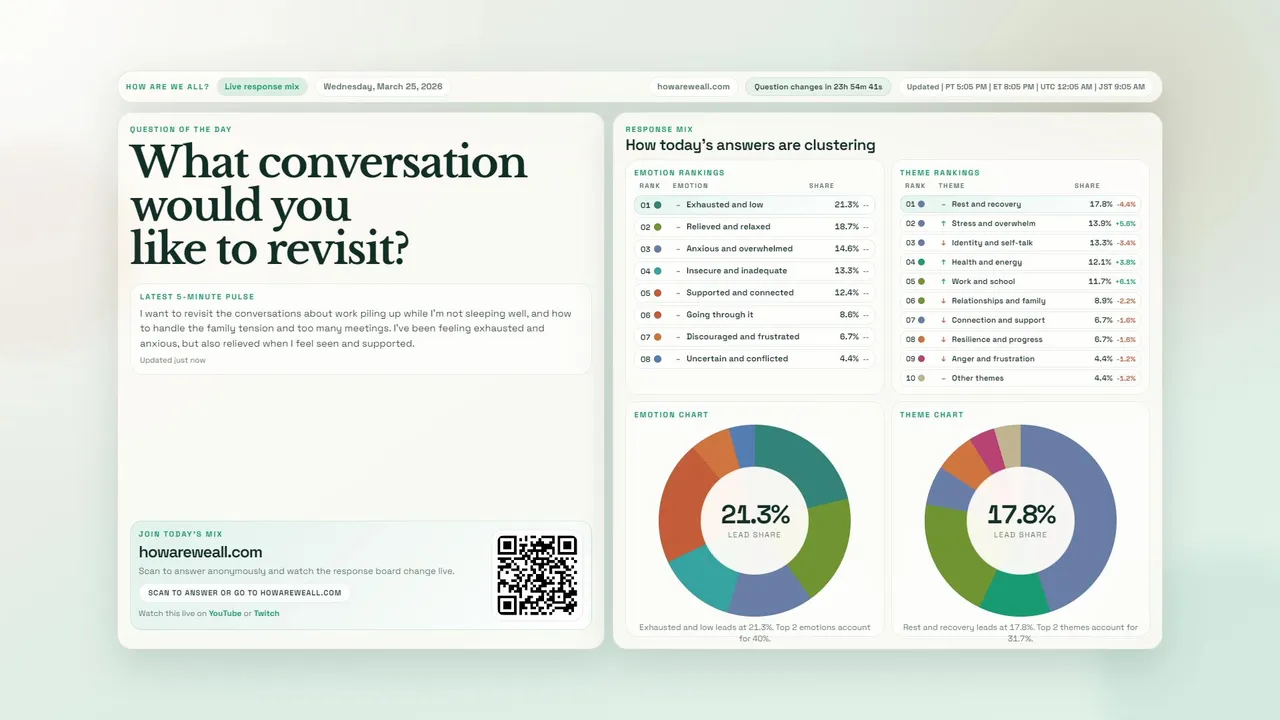Click the Theme Chart label
The image size is (1280, 720).
coord(934,415)
